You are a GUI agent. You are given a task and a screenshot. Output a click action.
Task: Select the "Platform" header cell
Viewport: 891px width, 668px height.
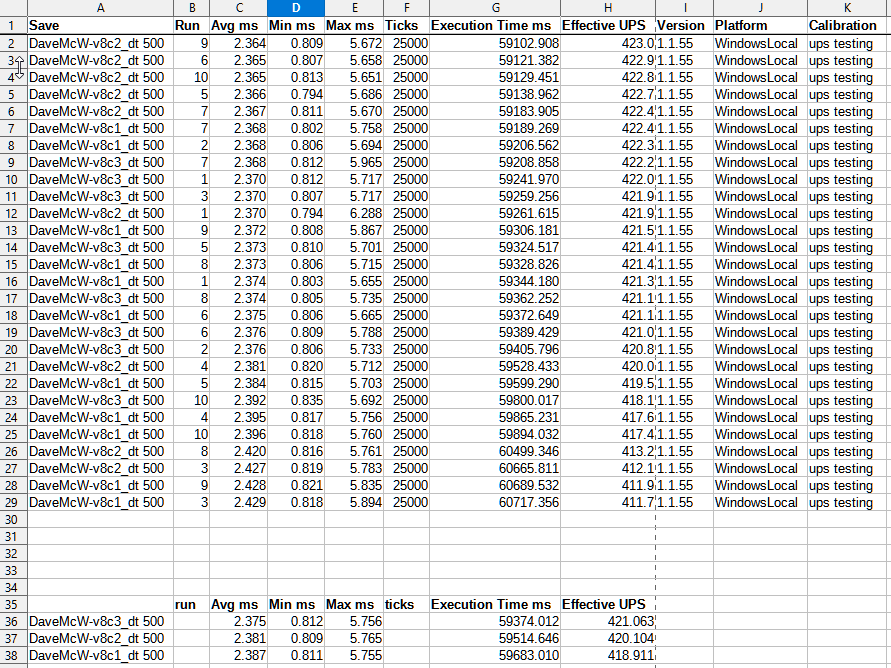click(760, 25)
